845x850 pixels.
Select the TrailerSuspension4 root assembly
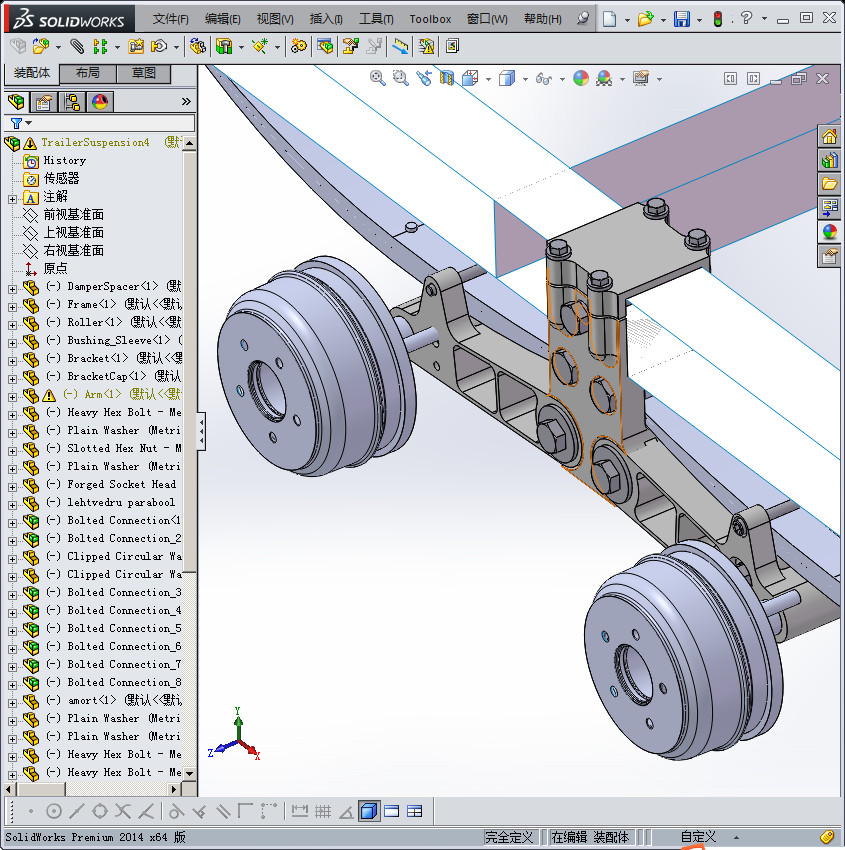95,143
